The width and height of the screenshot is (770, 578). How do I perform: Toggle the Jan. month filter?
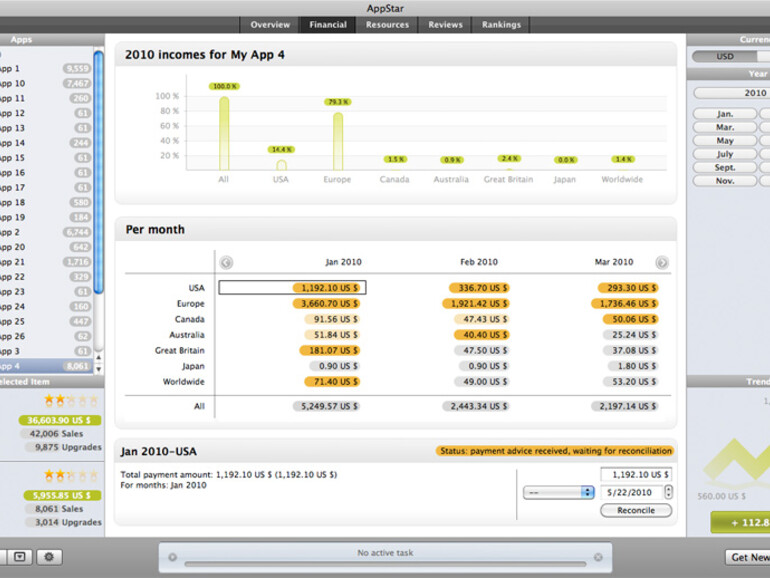725,114
